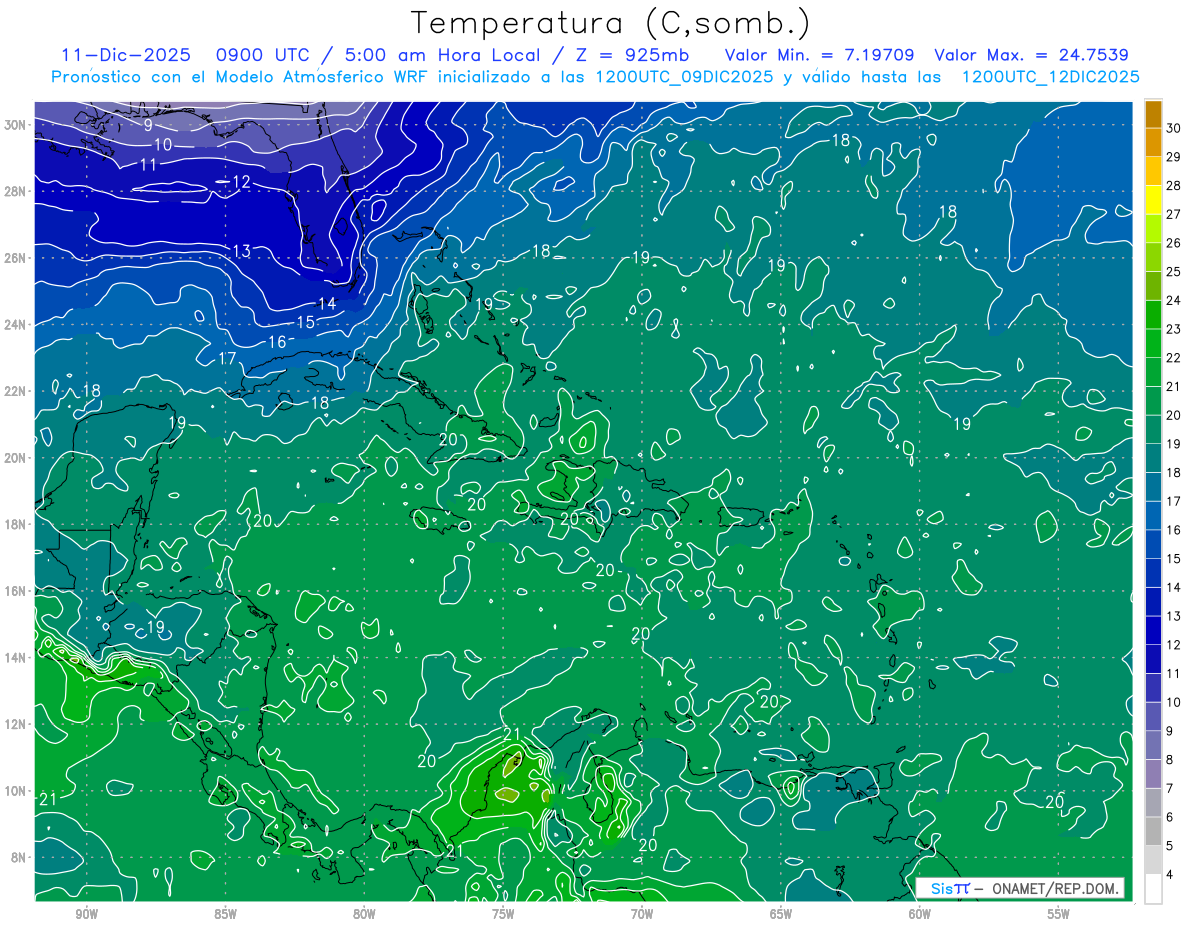The image size is (1200, 927).
Task: Click the '70W' longitude axis label
Action: tap(642, 914)
